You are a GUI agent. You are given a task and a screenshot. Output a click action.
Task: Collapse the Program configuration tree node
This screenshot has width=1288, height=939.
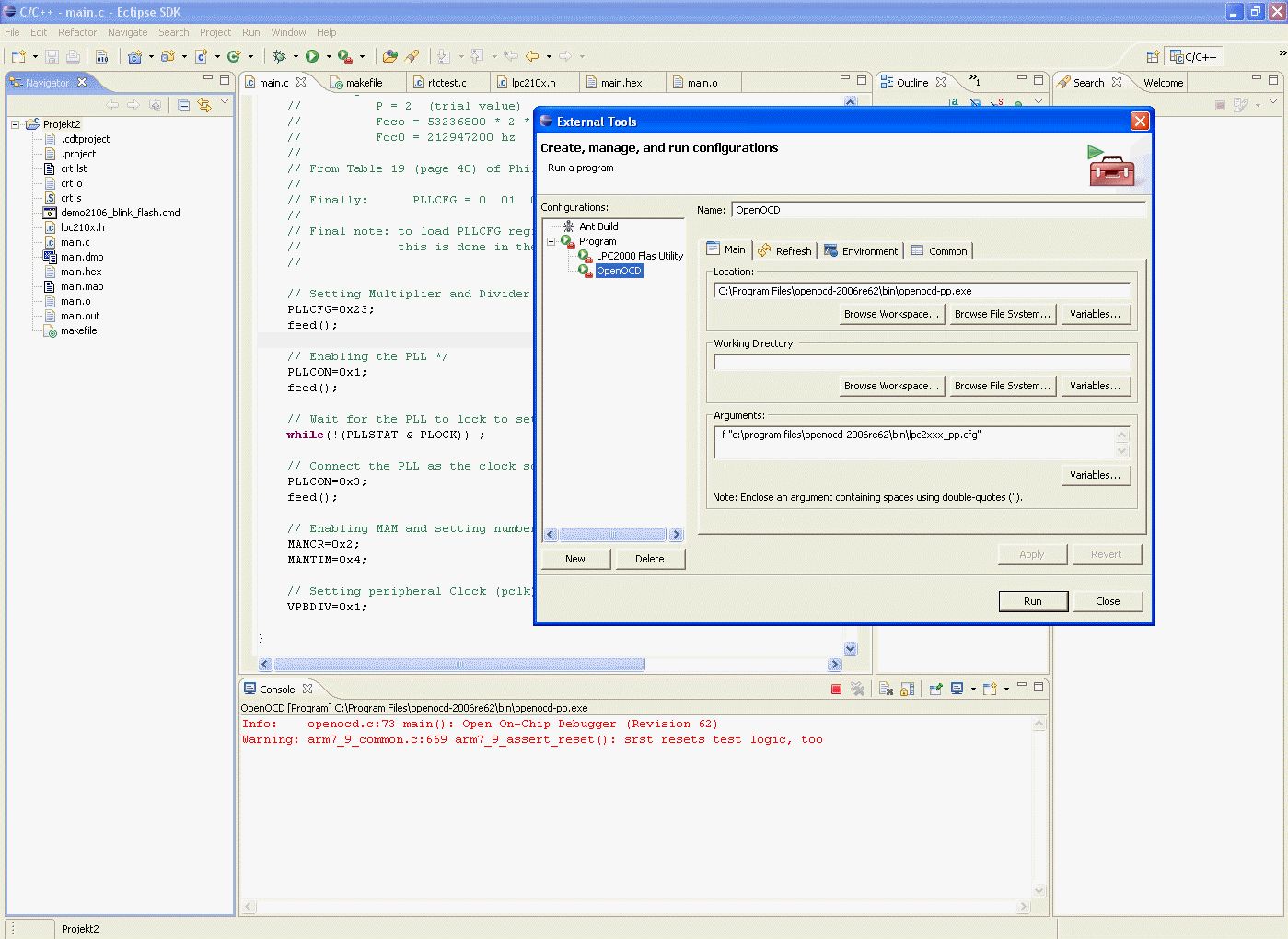pyautogui.click(x=551, y=241)
